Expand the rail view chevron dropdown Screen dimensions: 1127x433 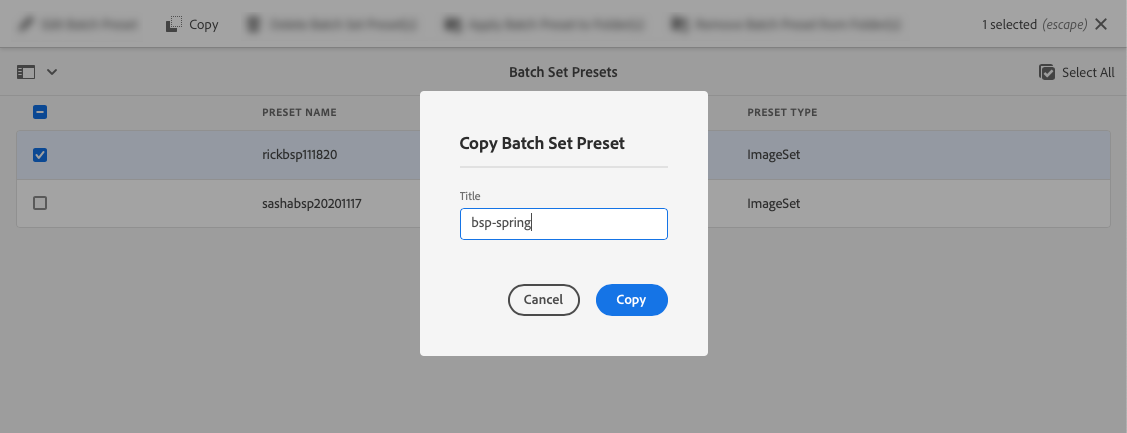tap(52, 72)
